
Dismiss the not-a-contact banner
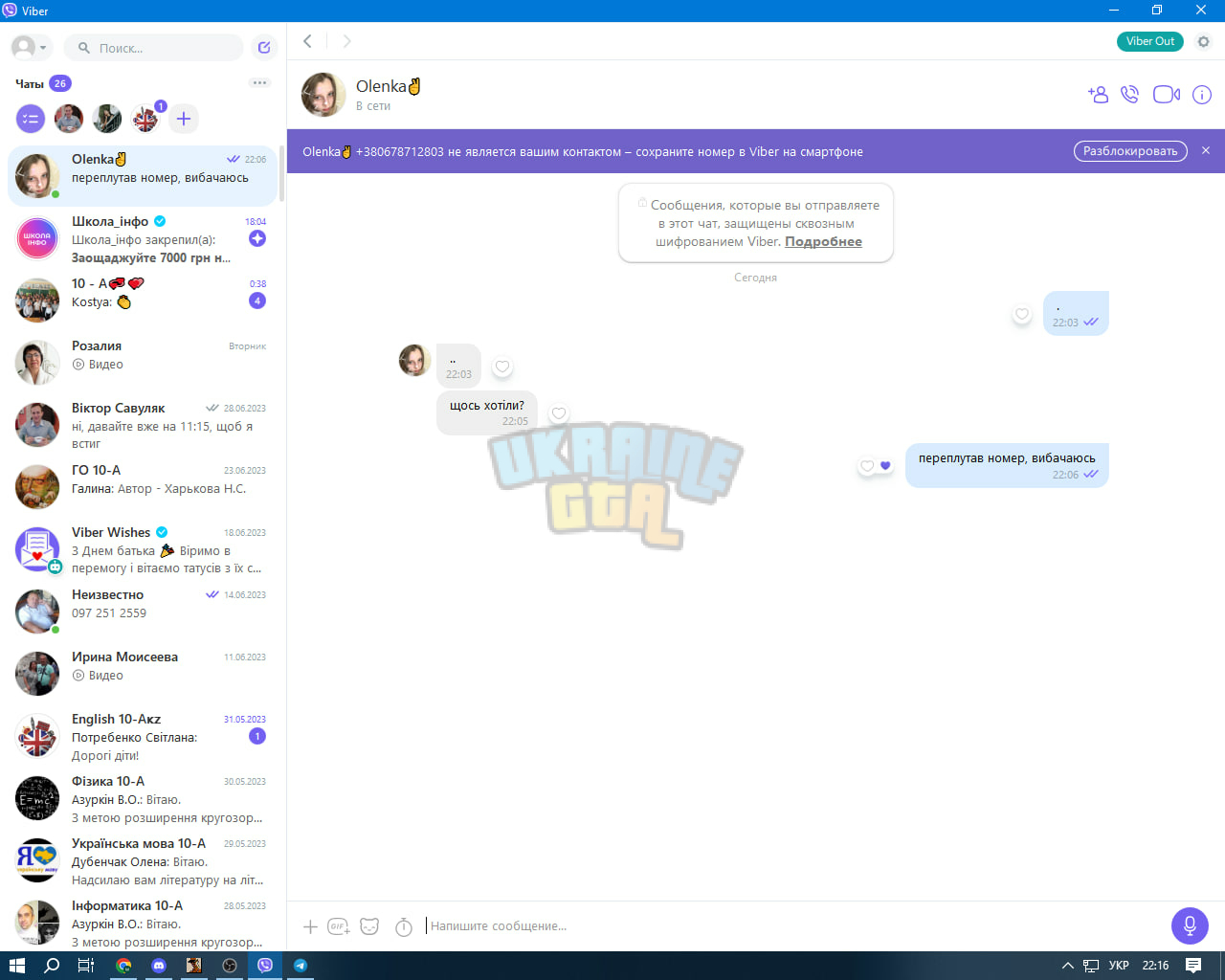point(1206,151)
